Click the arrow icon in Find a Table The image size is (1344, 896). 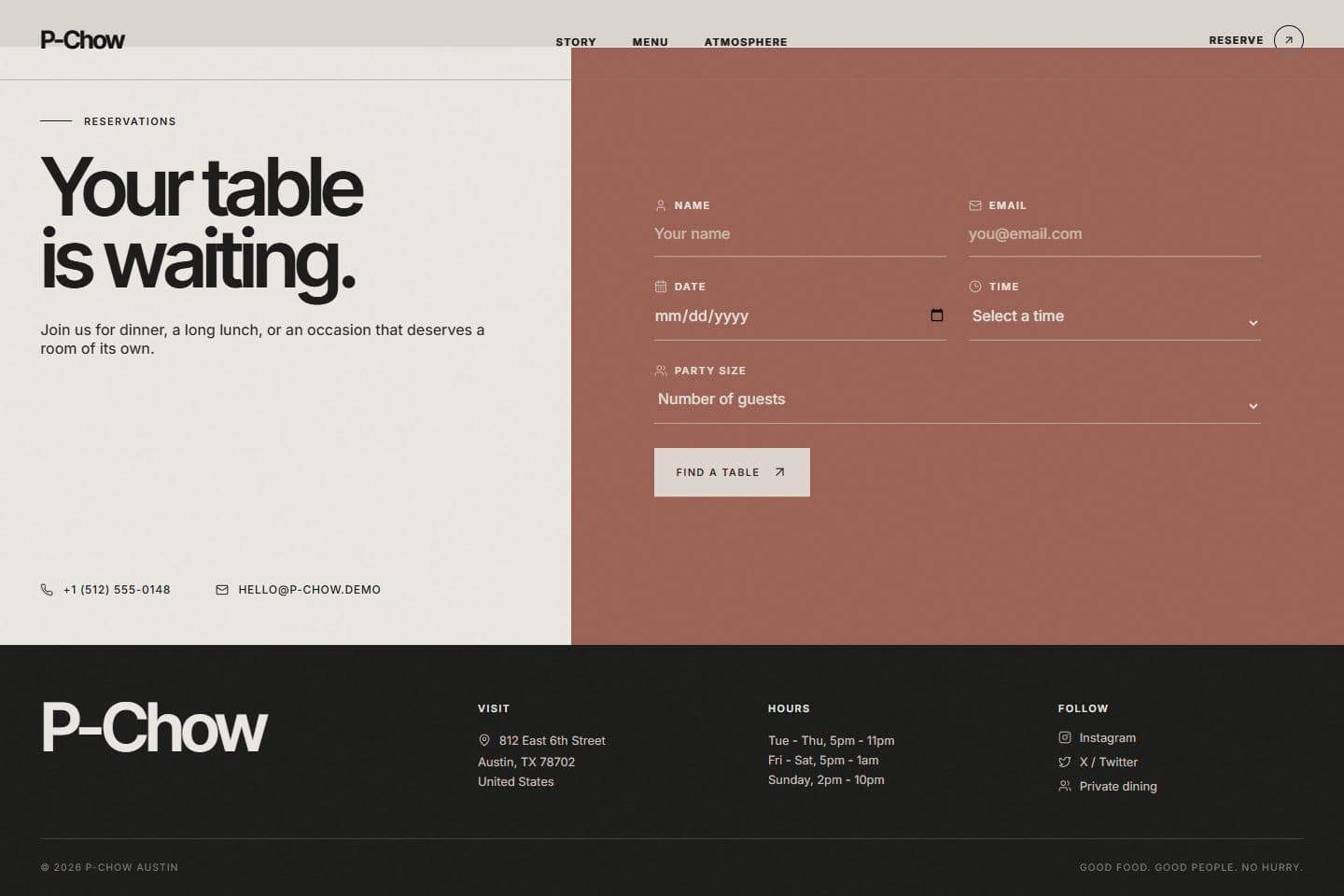click(x=779, y=472)
